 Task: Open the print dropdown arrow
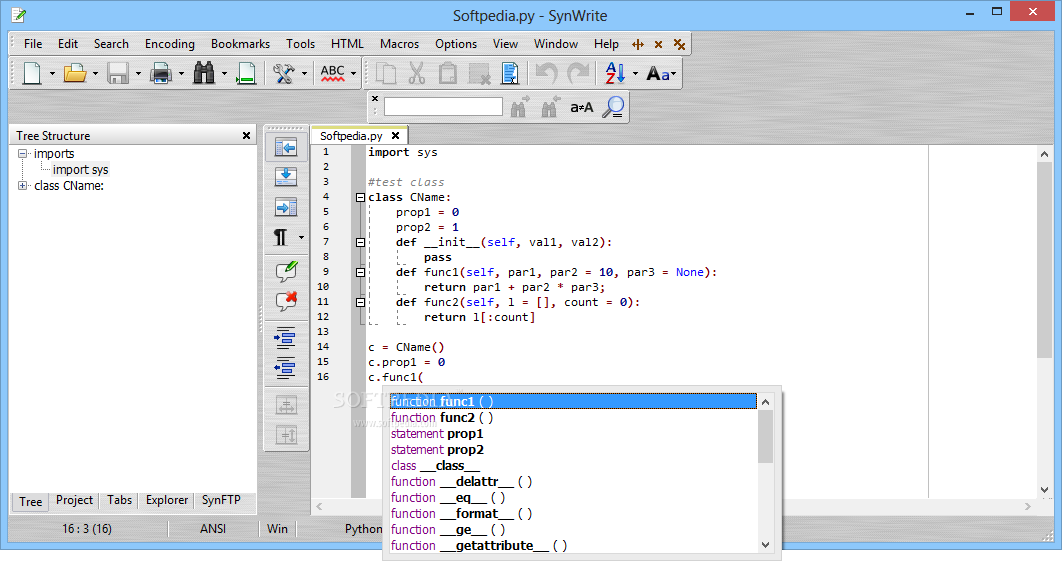[182, 74]
